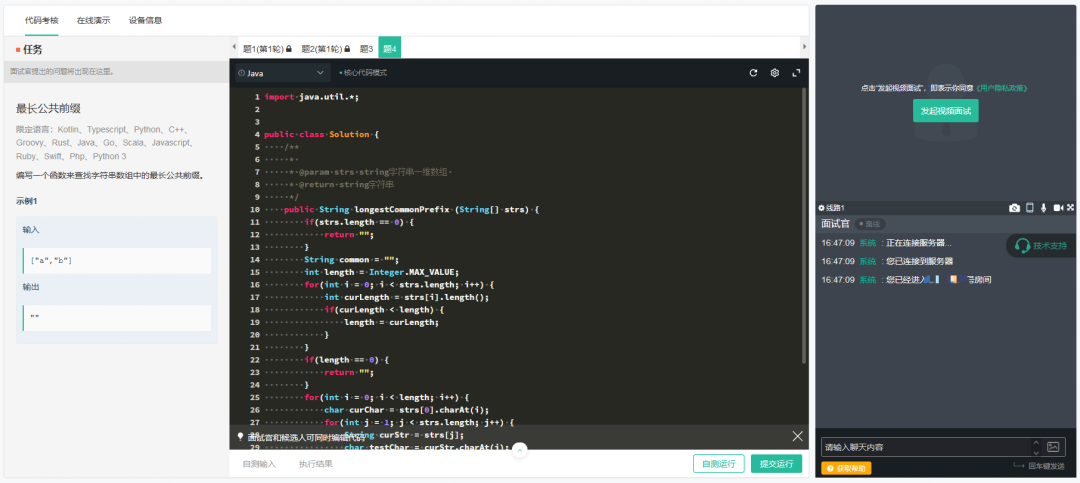Click the 示例1 example heading

[26, 201]
